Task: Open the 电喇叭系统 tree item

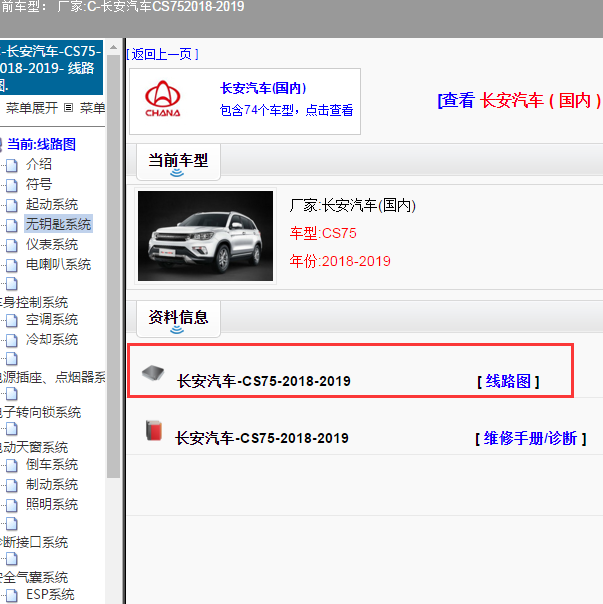Action: pos(58,265)
